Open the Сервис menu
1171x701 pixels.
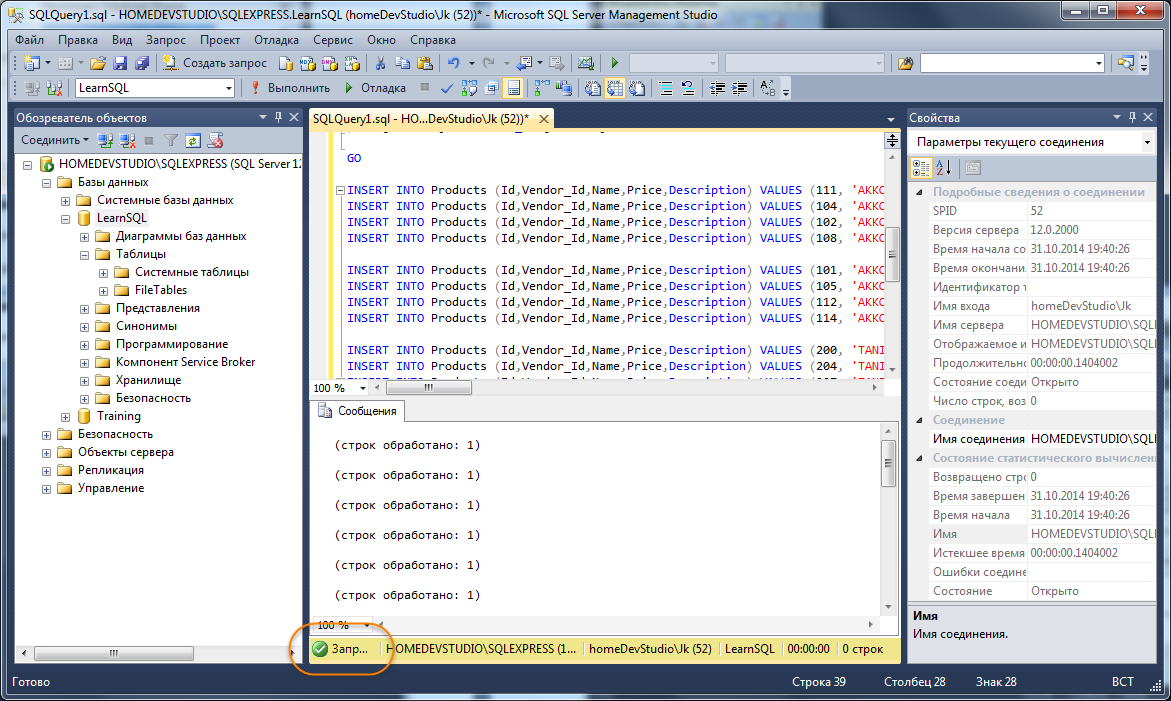[x=332, y=40]
